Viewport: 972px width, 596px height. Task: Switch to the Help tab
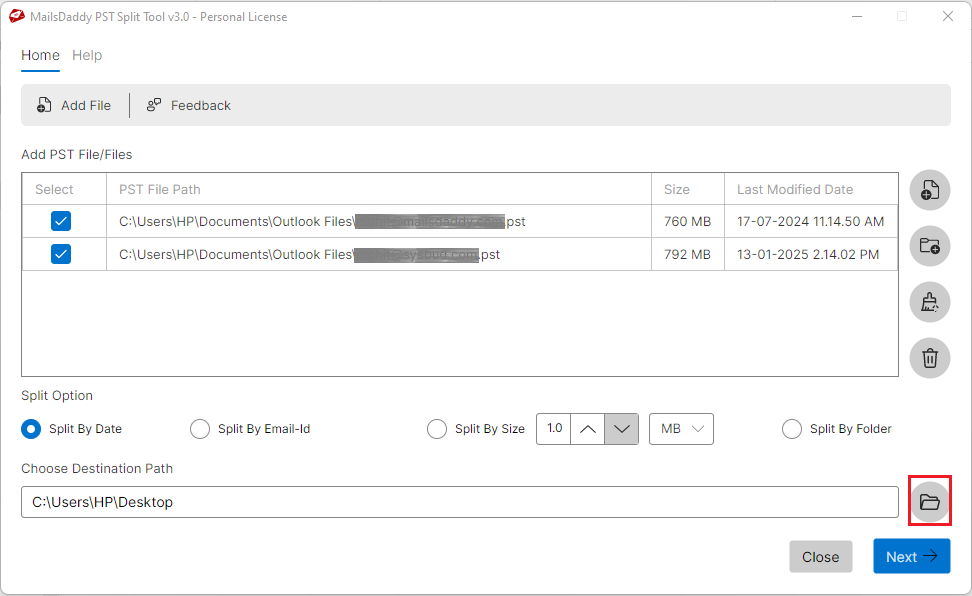[87, 55]
